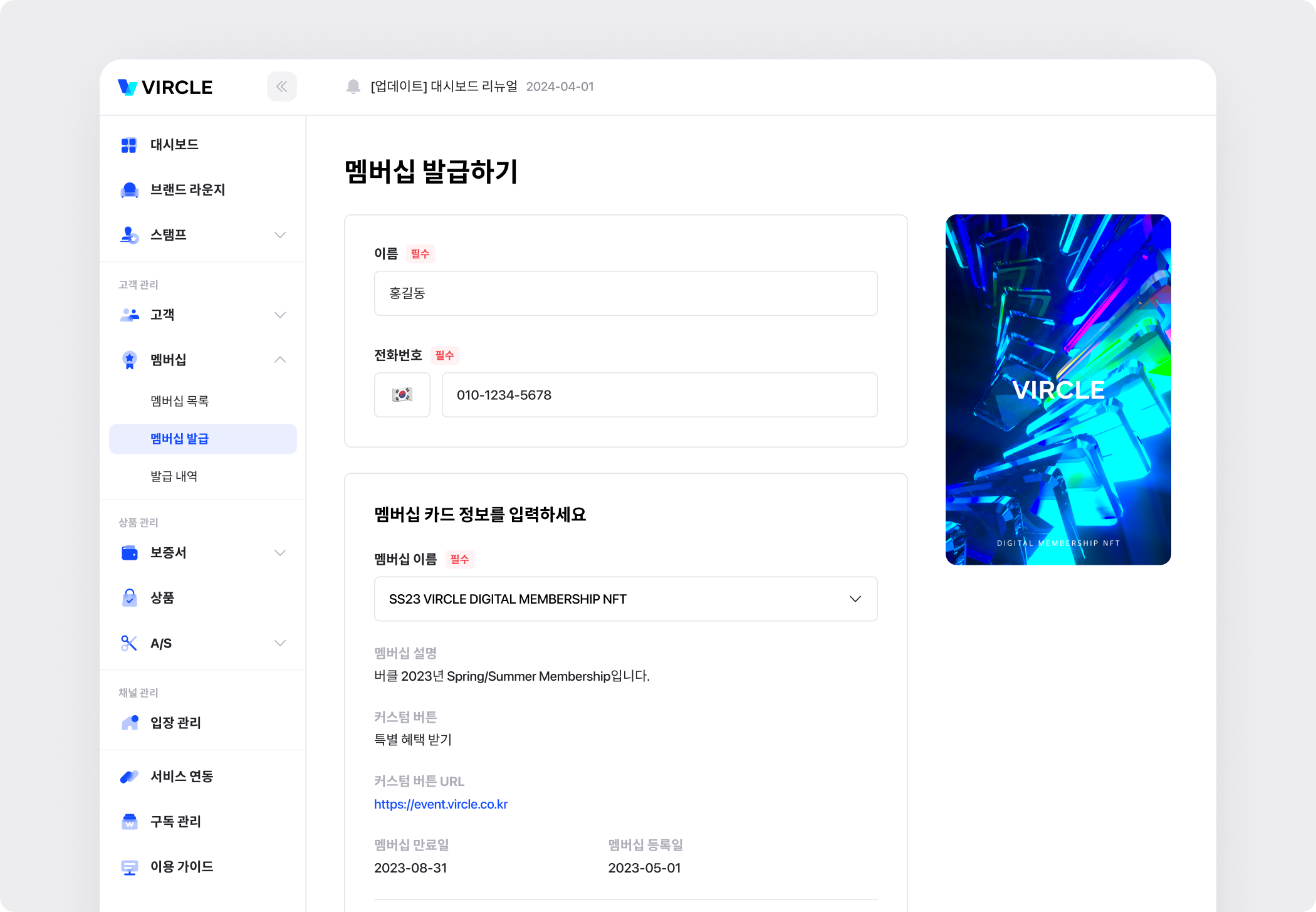
Task: Click the 이름 input field
Action: pos(625,293)
